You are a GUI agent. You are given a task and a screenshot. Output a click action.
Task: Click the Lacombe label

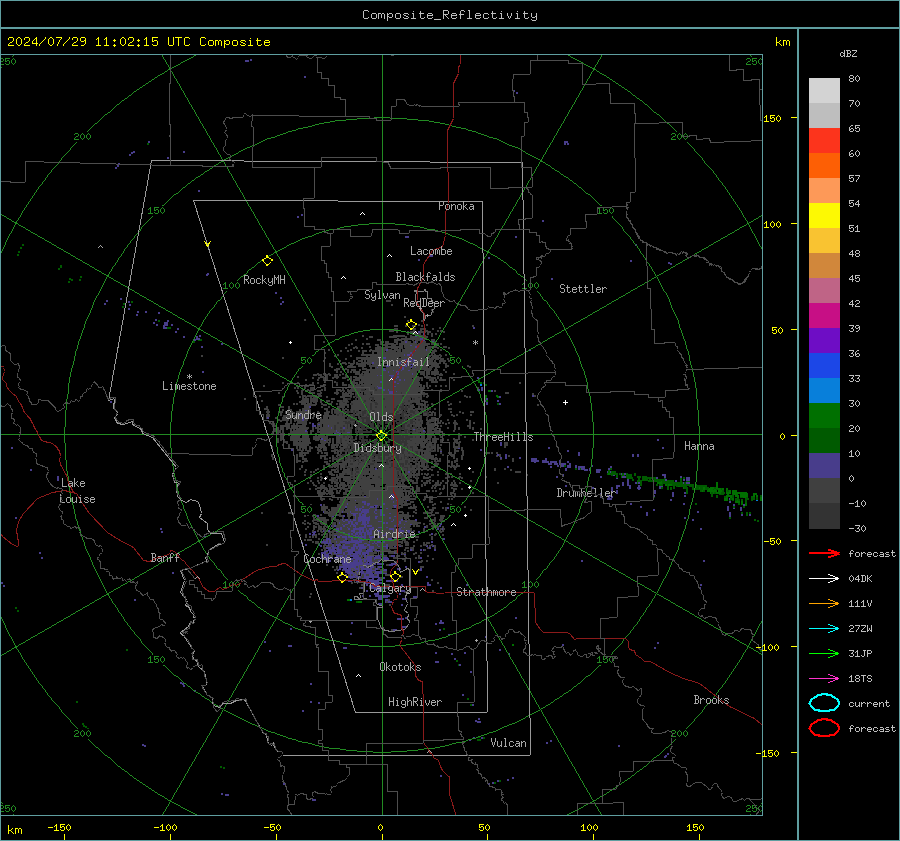click(431, 251)
